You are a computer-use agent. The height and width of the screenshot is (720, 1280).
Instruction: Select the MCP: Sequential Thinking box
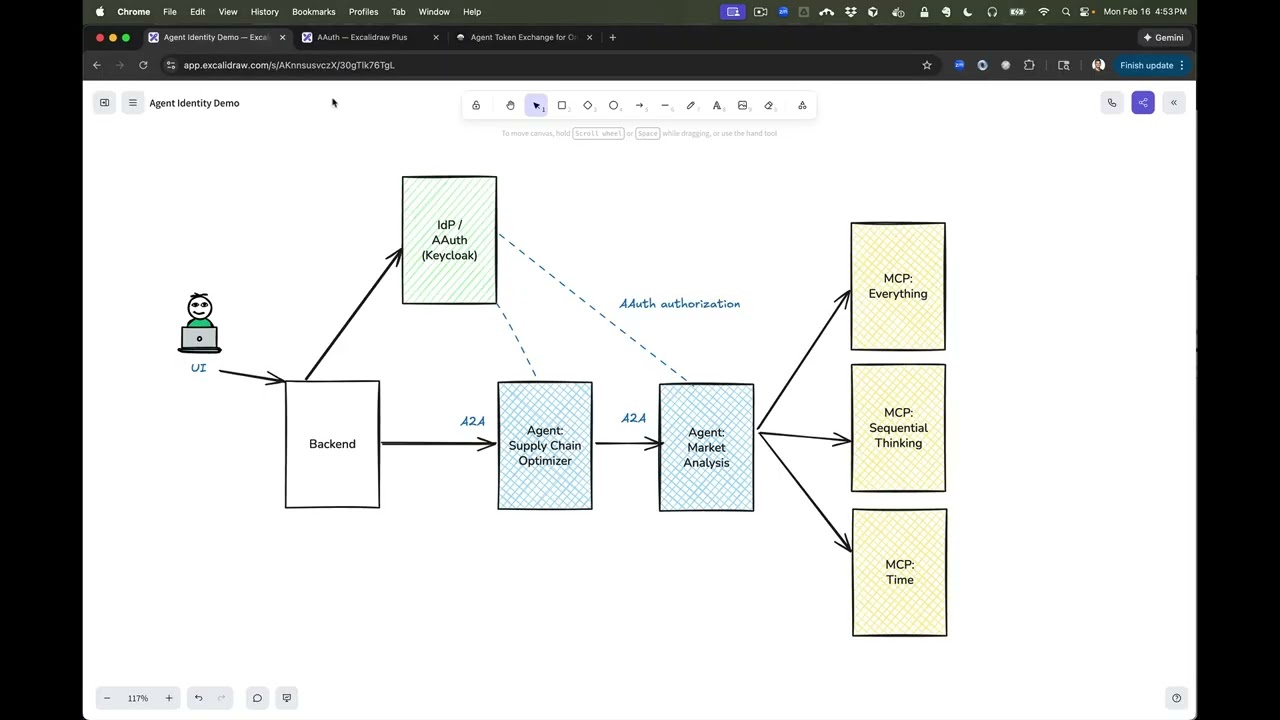click(898, 428)
